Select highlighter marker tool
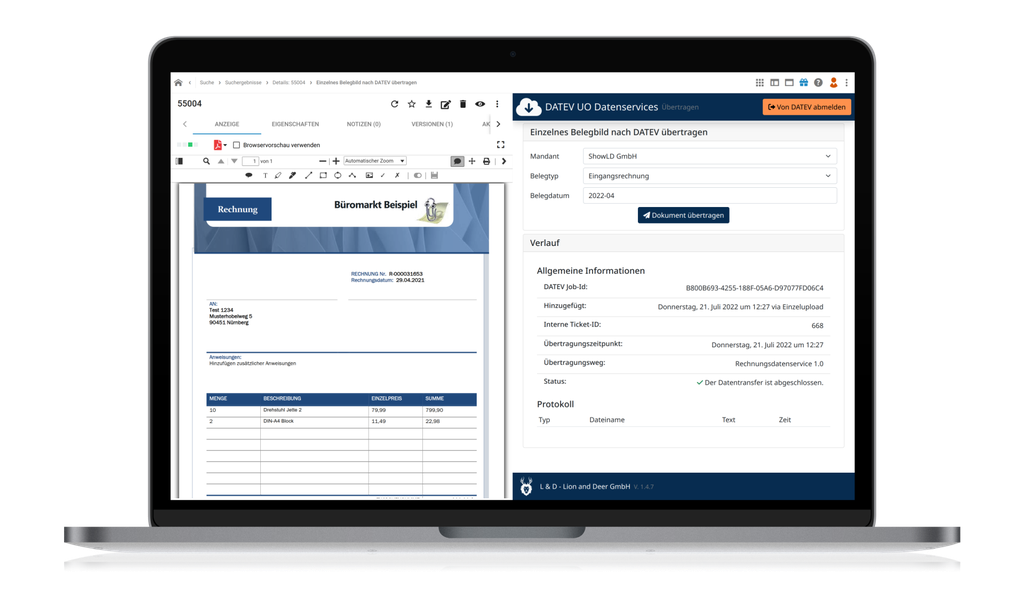1024x589 pixels. coord(293,176)
